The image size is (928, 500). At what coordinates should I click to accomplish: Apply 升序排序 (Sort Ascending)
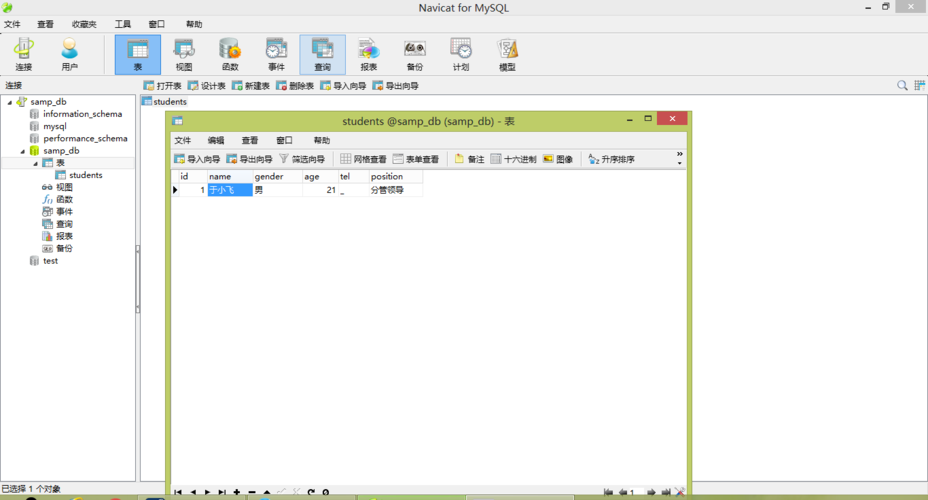pyautogui.click(x=611, y=159)
